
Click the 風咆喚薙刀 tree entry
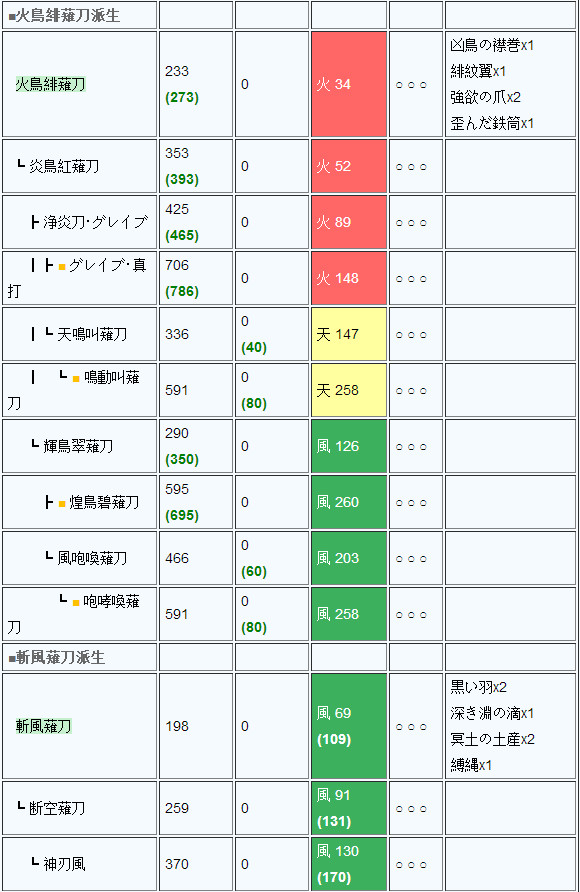click(92, 558)
